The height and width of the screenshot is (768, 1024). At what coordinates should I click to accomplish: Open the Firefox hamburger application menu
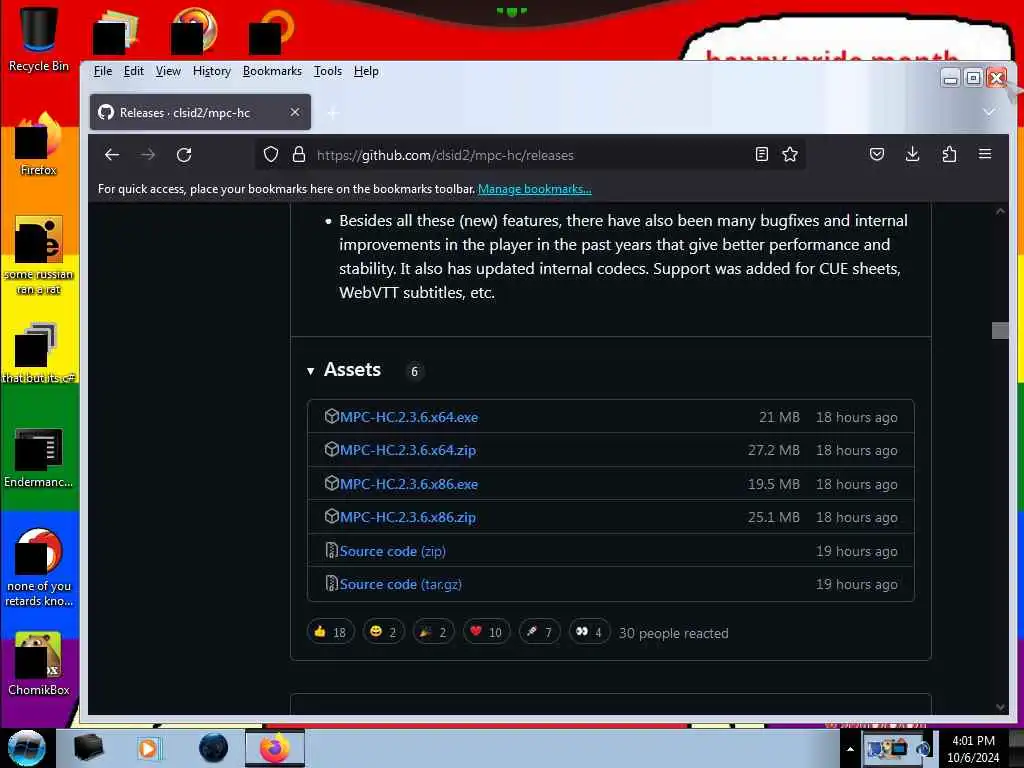tap(985, 154)
